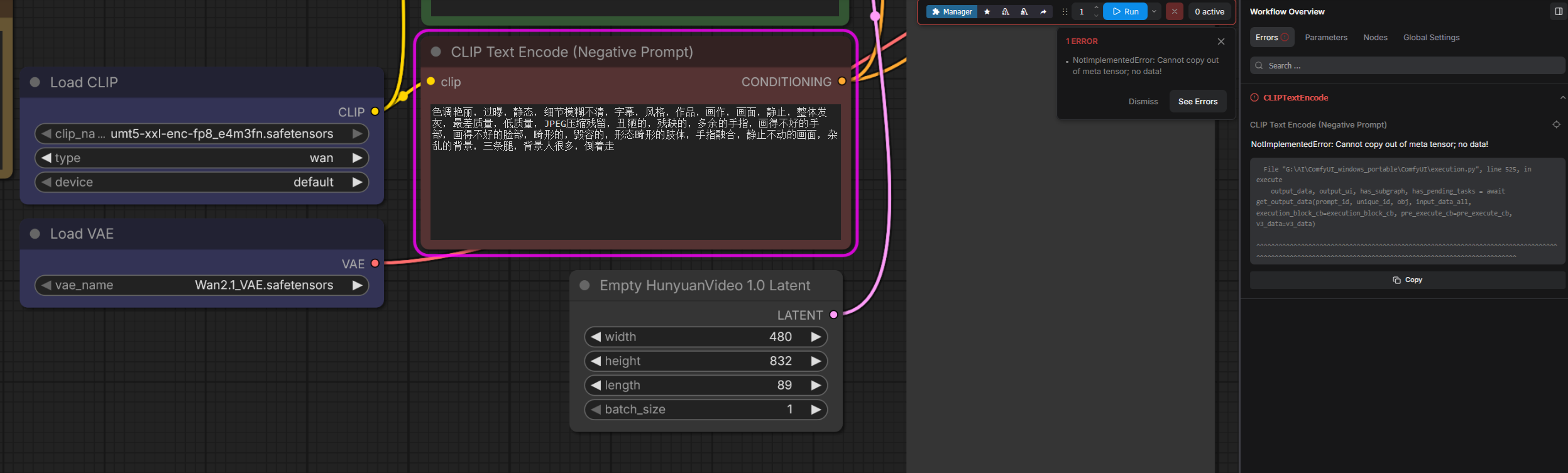Viewport: 1568px width, 473px height.
Task: Click the free cache icon beside share arrow
Action: [x=1024, y=12]
